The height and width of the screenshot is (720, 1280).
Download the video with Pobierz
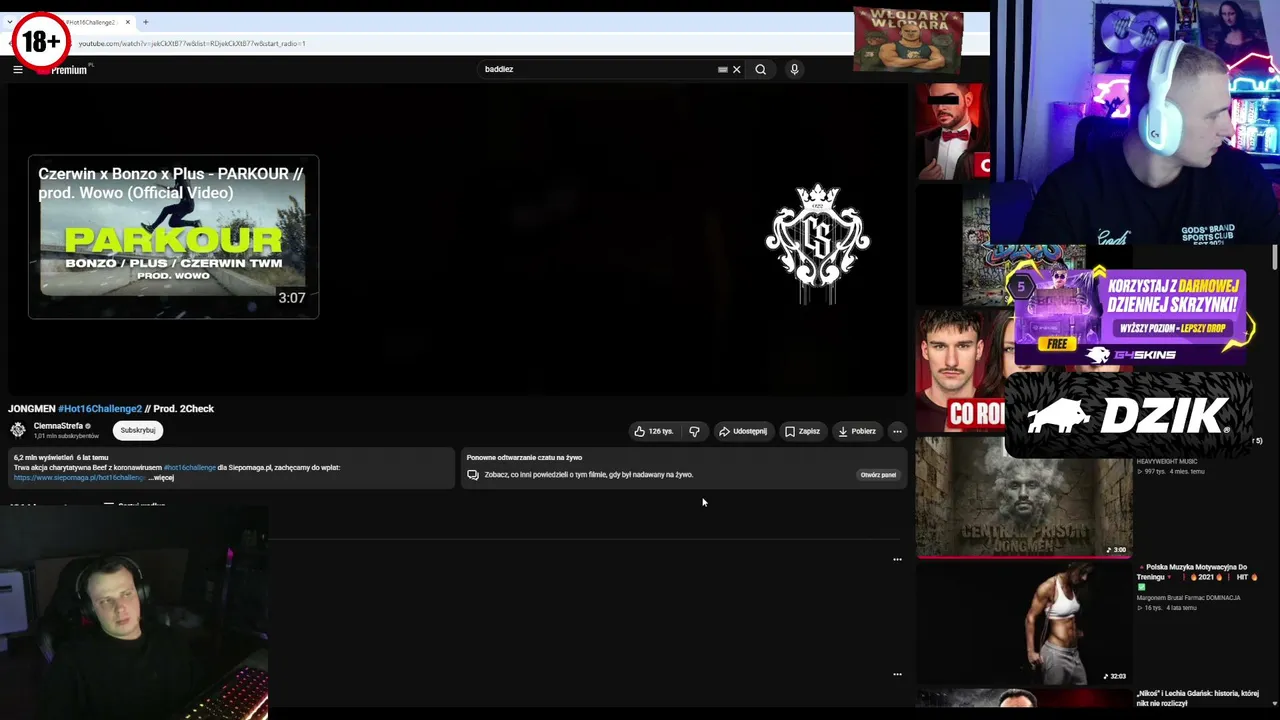(x=857, y=431)
